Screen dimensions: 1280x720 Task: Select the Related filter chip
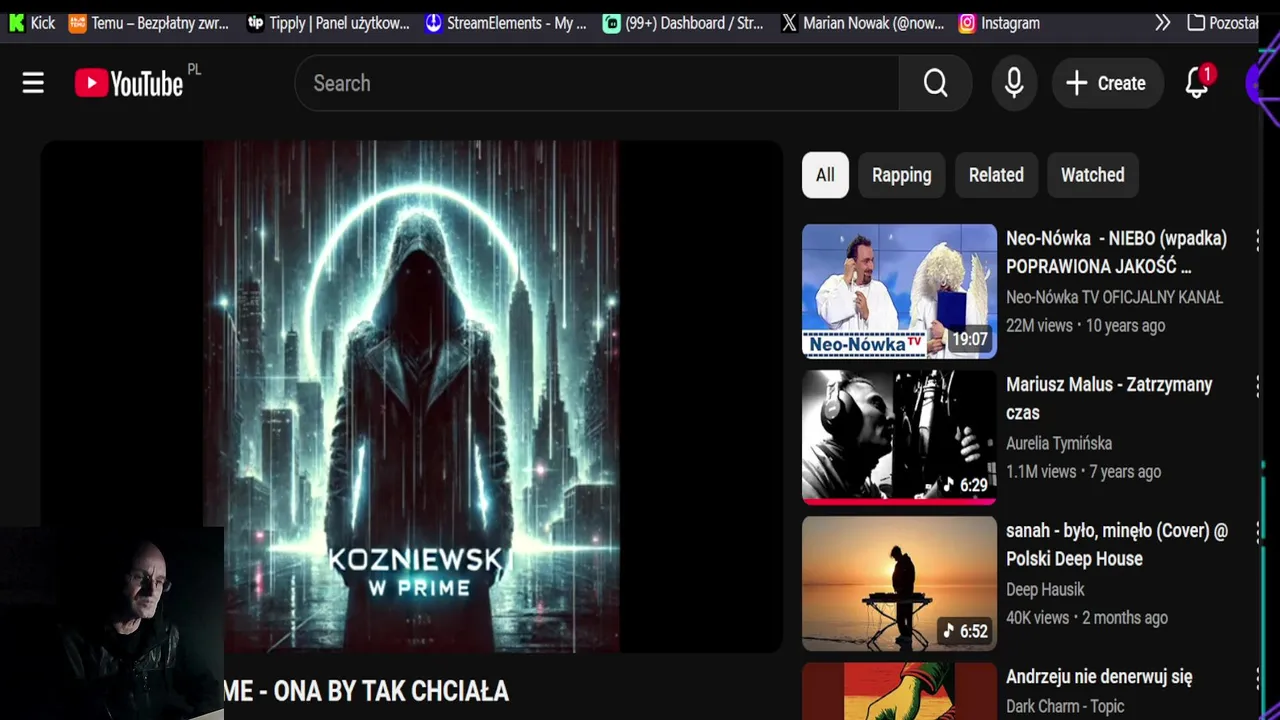pyautogui.click(x=996, y=175)
